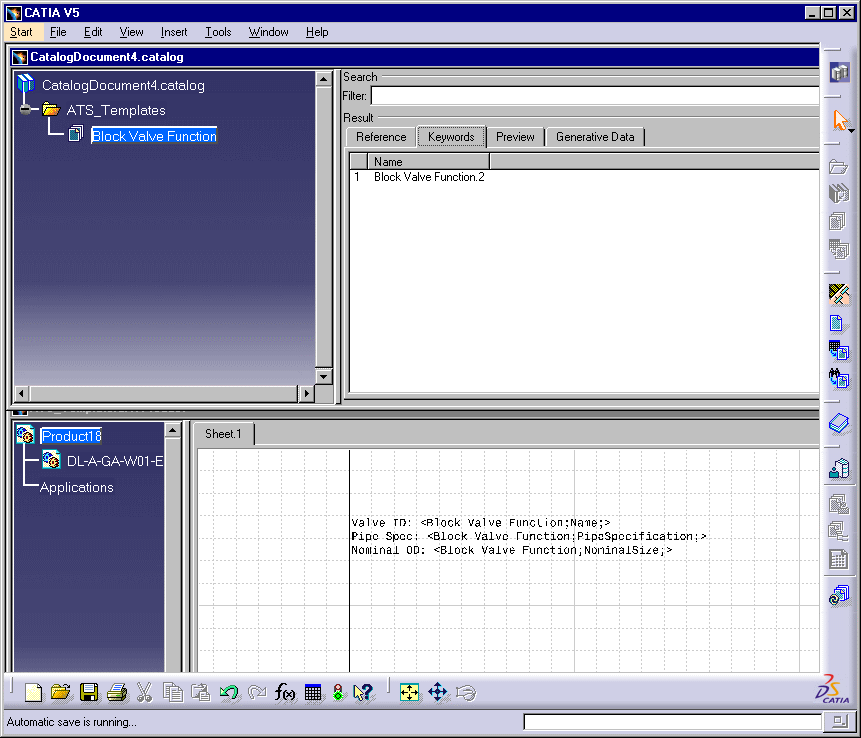Undo the last action with the green arrow
The height and width of the screenshot is (738, 861).
[228, 692]
